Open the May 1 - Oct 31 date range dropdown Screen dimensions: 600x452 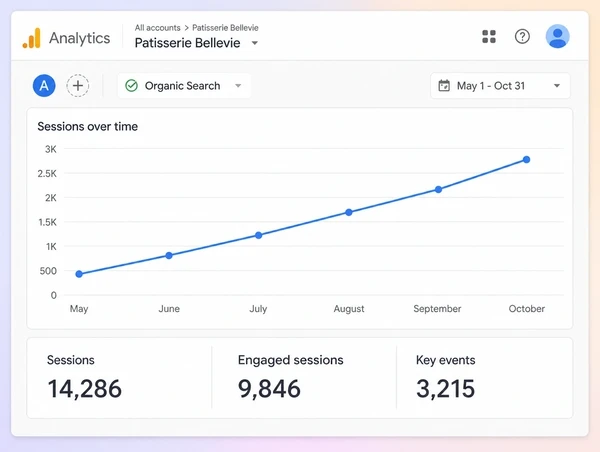click(x=500, y=86)
